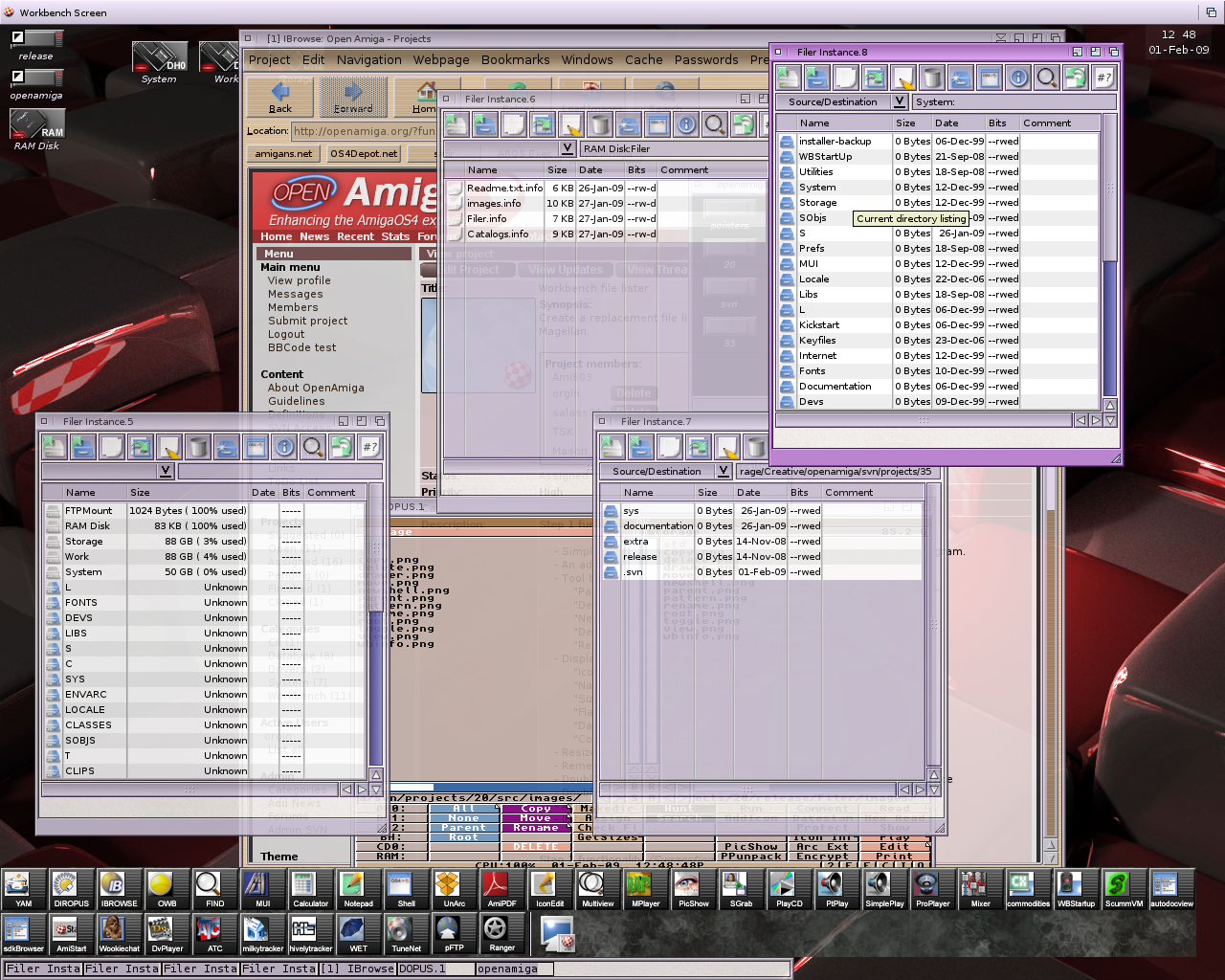Screen dimensions: 1225x980
Task: Click the refresh listing icon in Filer Instance.5
Action: tap(342, 447)
